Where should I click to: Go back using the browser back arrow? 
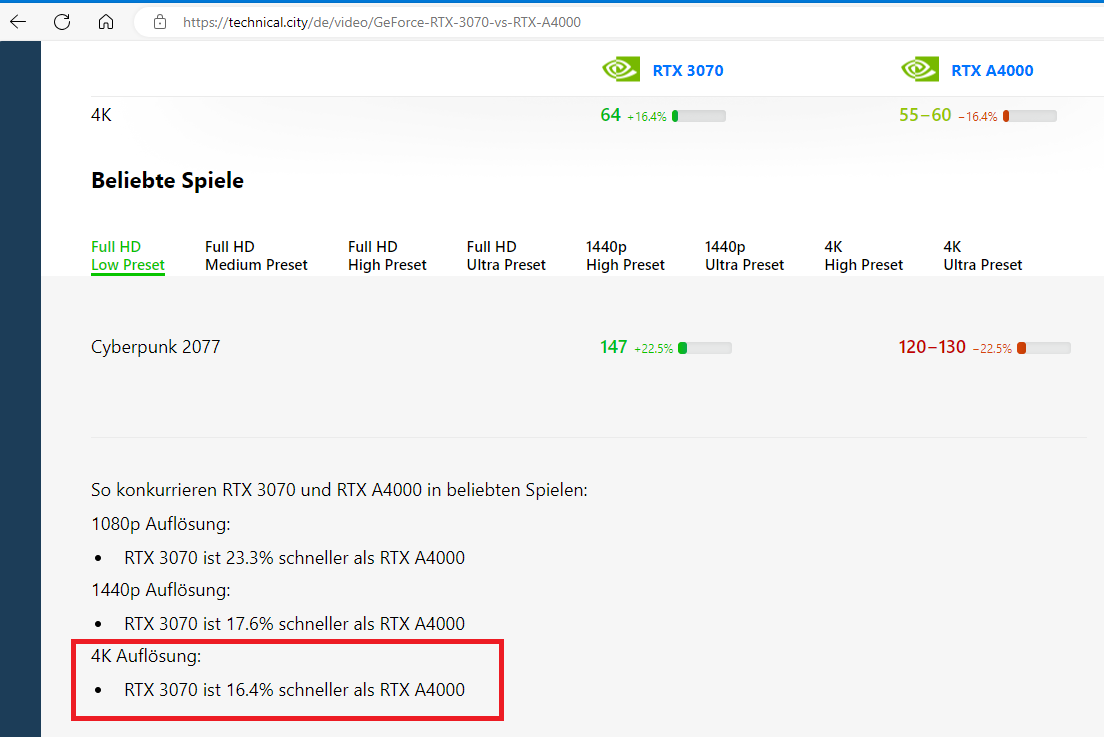tap(18, 22)
